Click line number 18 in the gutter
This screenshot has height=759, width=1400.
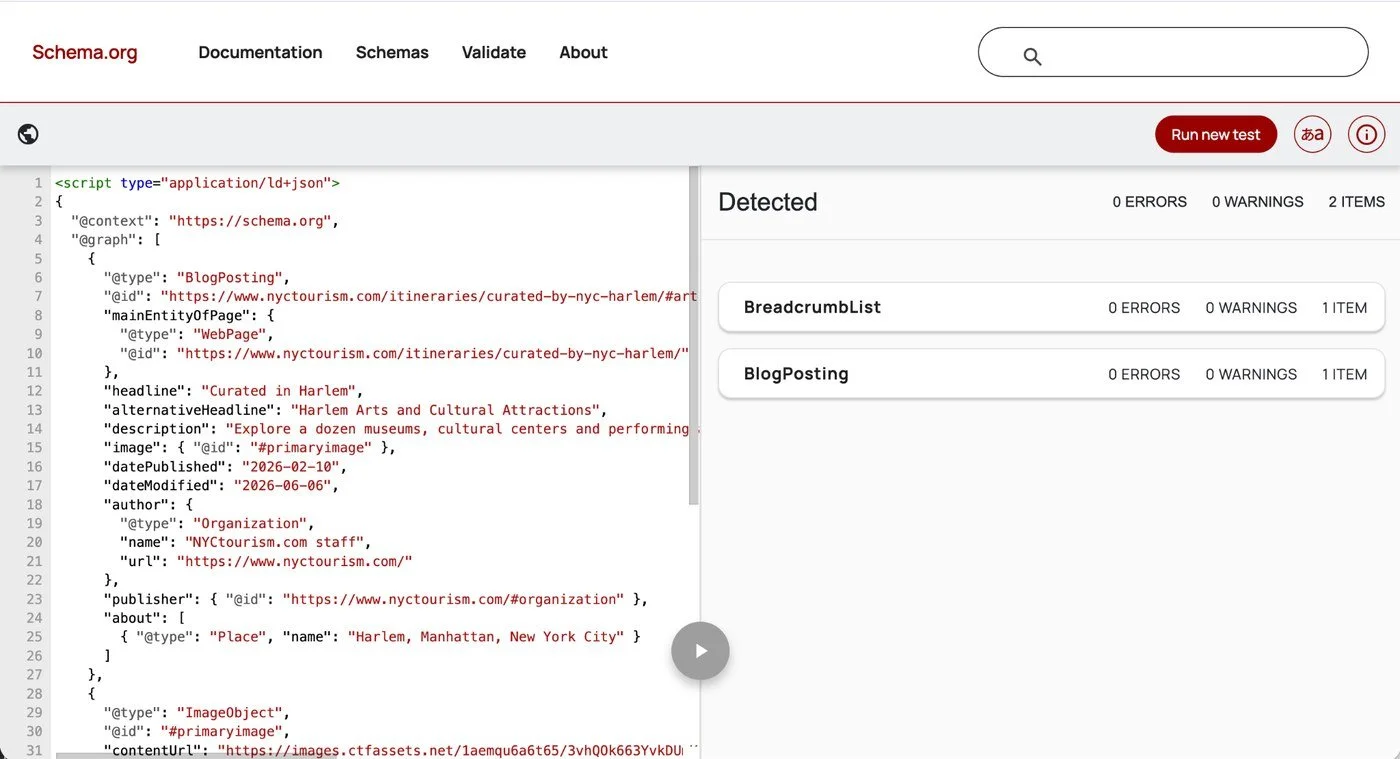pos(35,505)
